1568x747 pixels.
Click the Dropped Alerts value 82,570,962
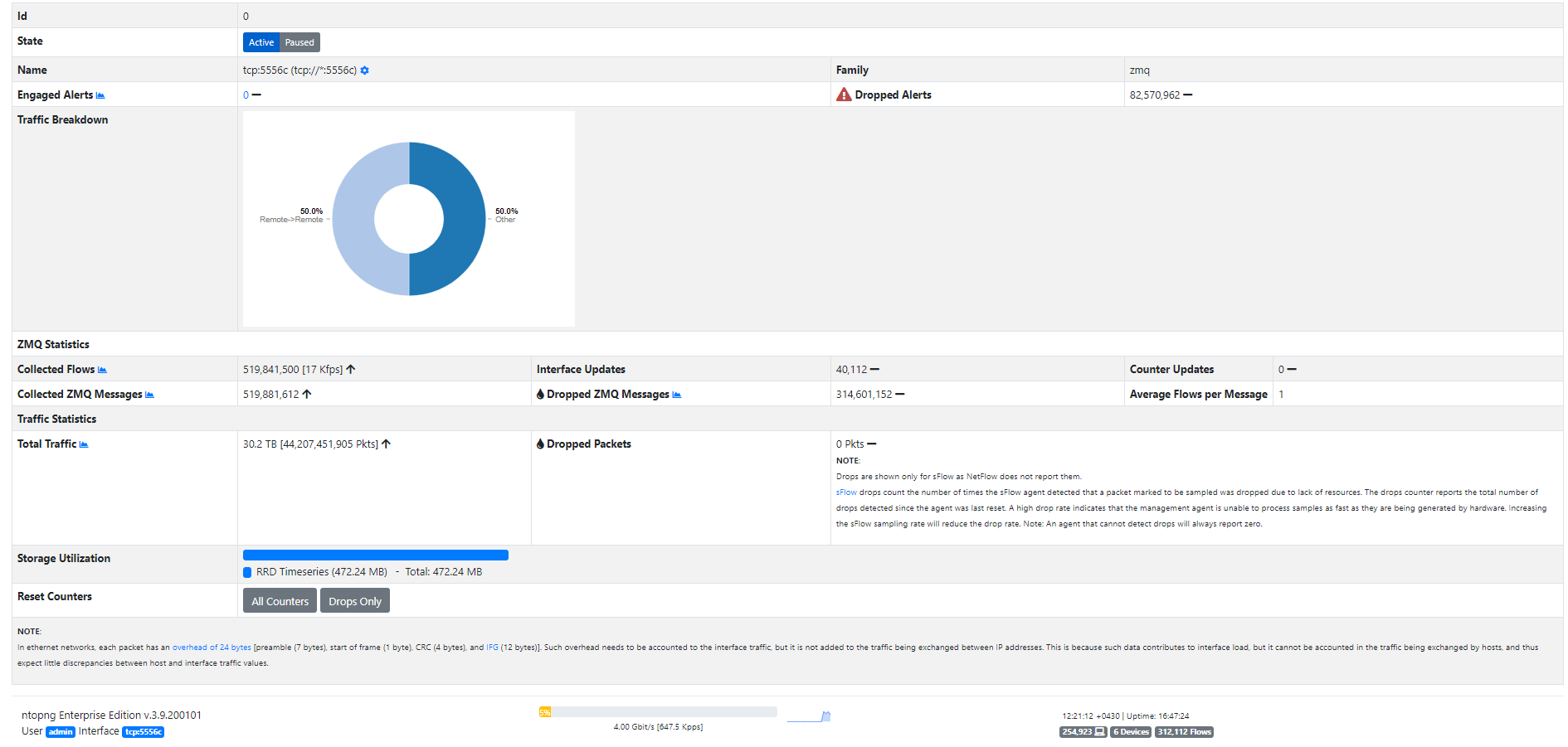[1155, 95]
